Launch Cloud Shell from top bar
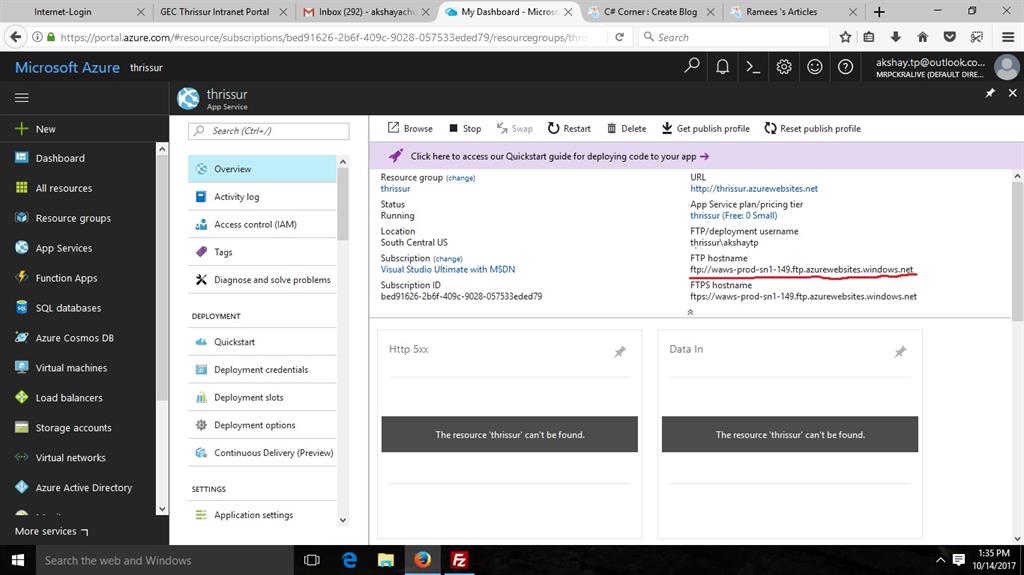 753,67
